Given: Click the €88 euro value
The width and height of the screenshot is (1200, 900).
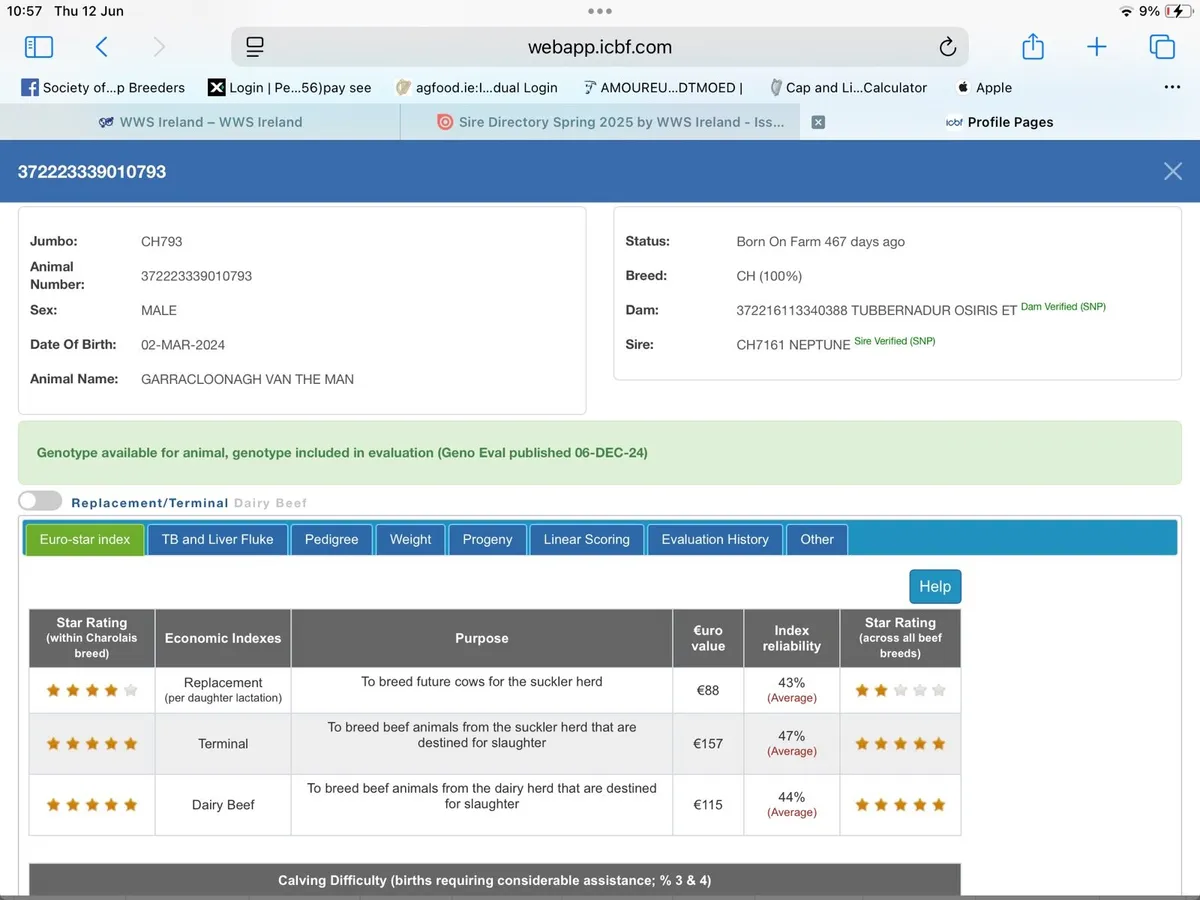Looking at the screenshot, I should pos(708,690).
